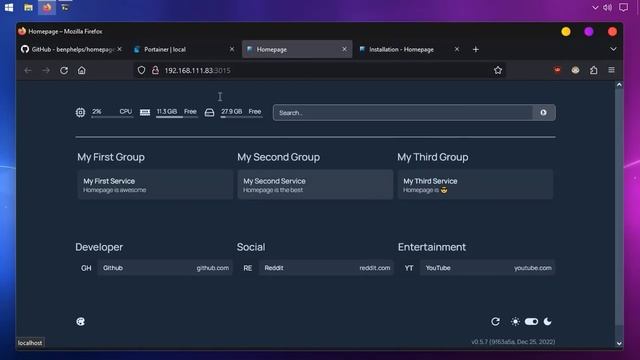Click the volume speaker tray icon
This screenshot has width=640, height=360.
(x=607, y=7)
